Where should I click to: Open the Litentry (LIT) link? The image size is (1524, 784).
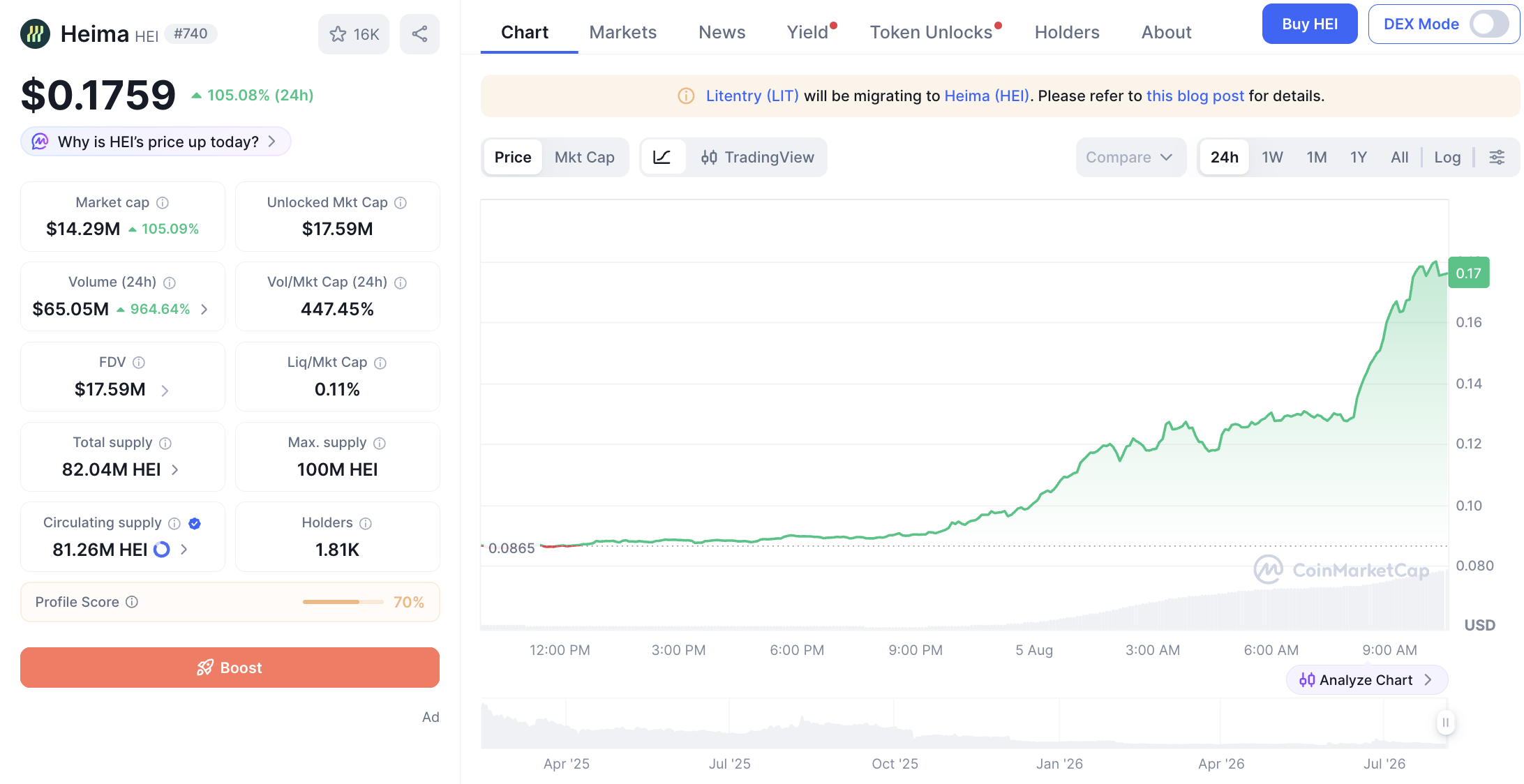pyautogui.click(x=752, y=96)
